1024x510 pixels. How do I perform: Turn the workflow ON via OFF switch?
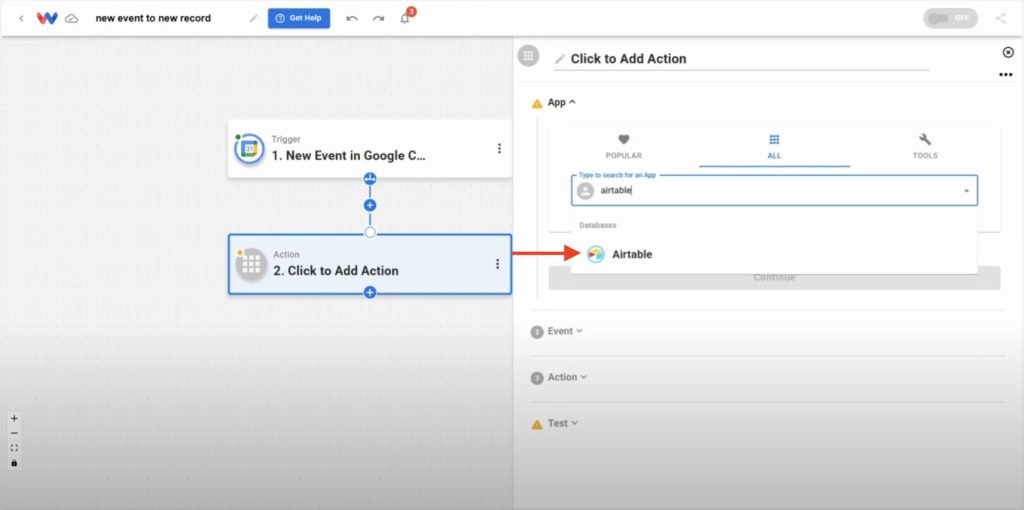click(x=950, y=18)
